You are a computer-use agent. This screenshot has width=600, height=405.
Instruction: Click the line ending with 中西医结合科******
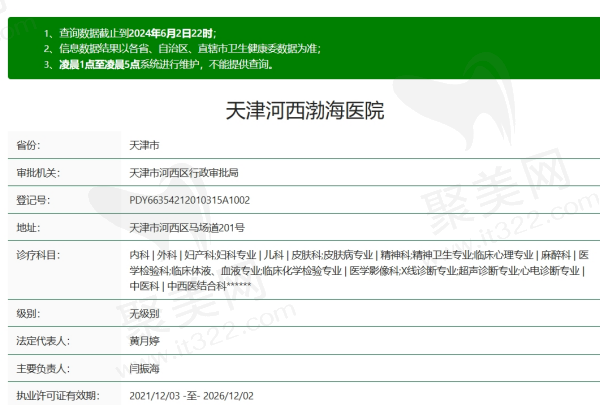[x=190, y=286]
